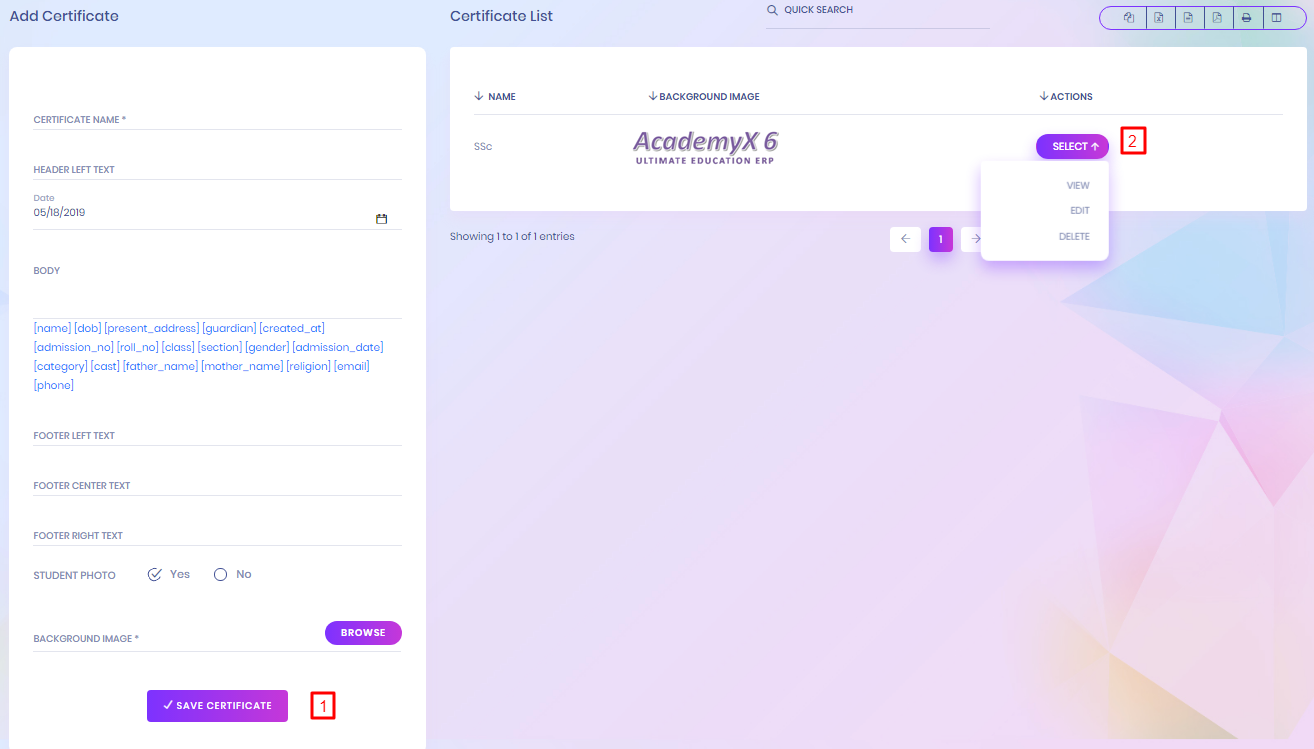Sort by the Background Image column

click(x=704, y=97)
